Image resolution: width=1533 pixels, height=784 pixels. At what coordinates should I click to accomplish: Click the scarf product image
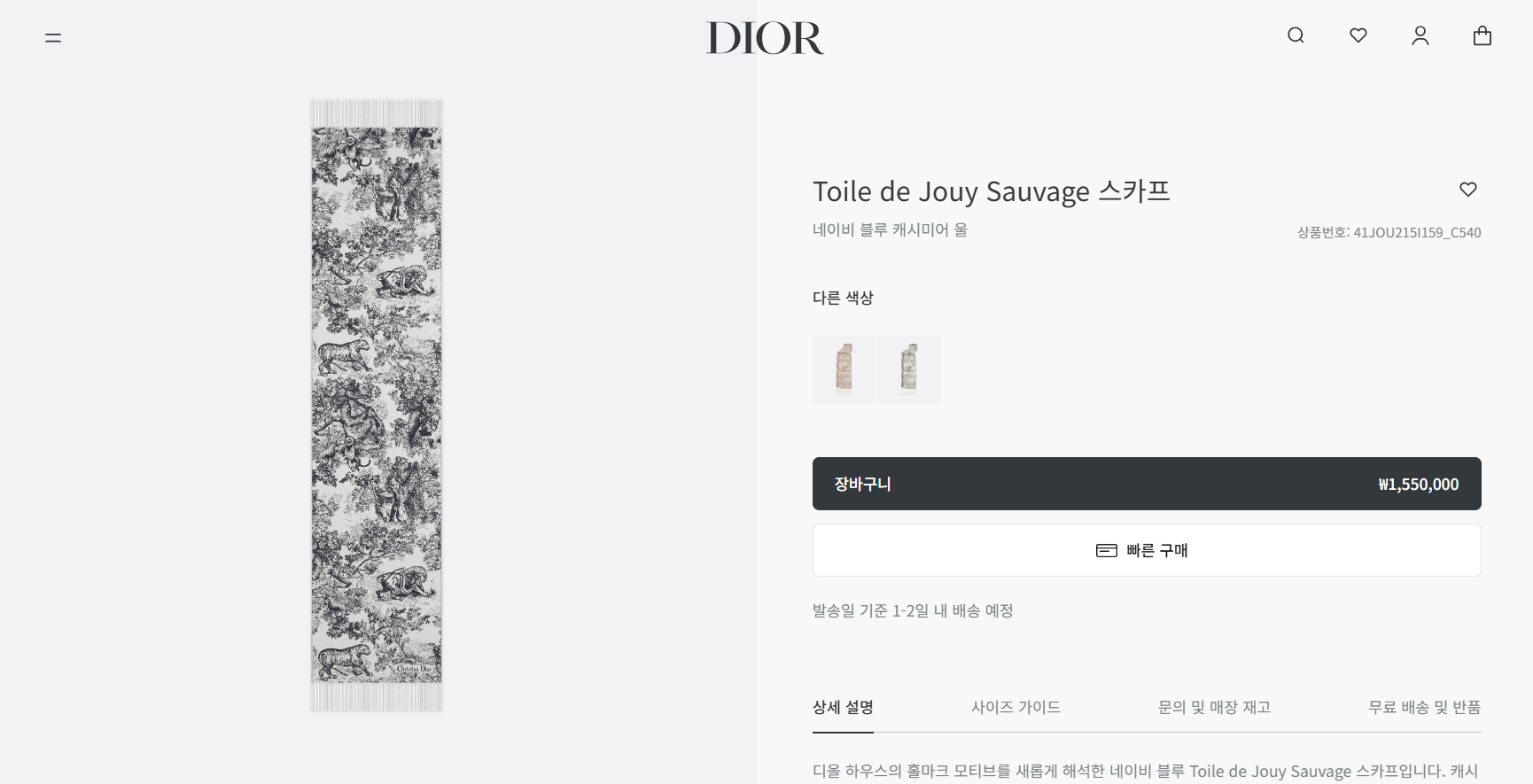377,405
